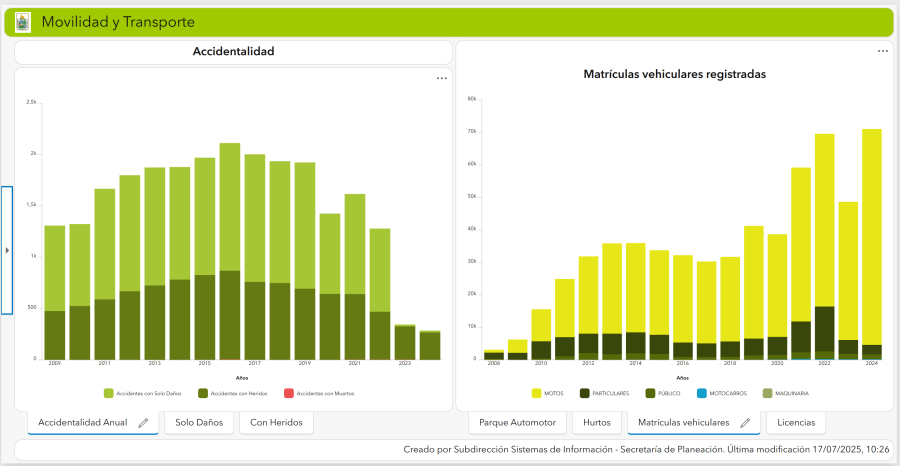The height and width of the screenshot is (466, 900).
Task: Select the Accidentalidad Anual tab
Action: [x=92, y=423]
